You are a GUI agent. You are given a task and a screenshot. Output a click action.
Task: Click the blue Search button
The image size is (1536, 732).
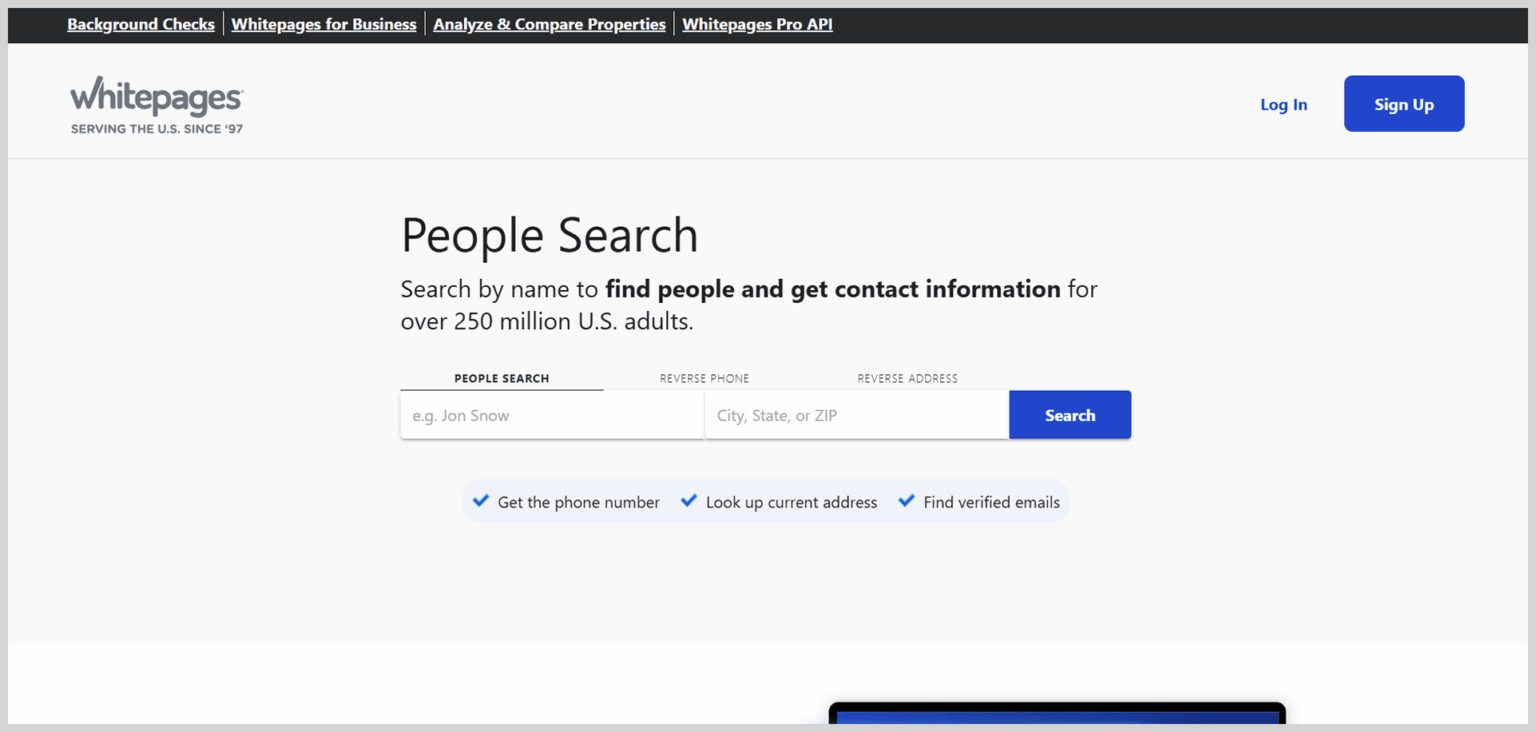(x=1070, y=414)
